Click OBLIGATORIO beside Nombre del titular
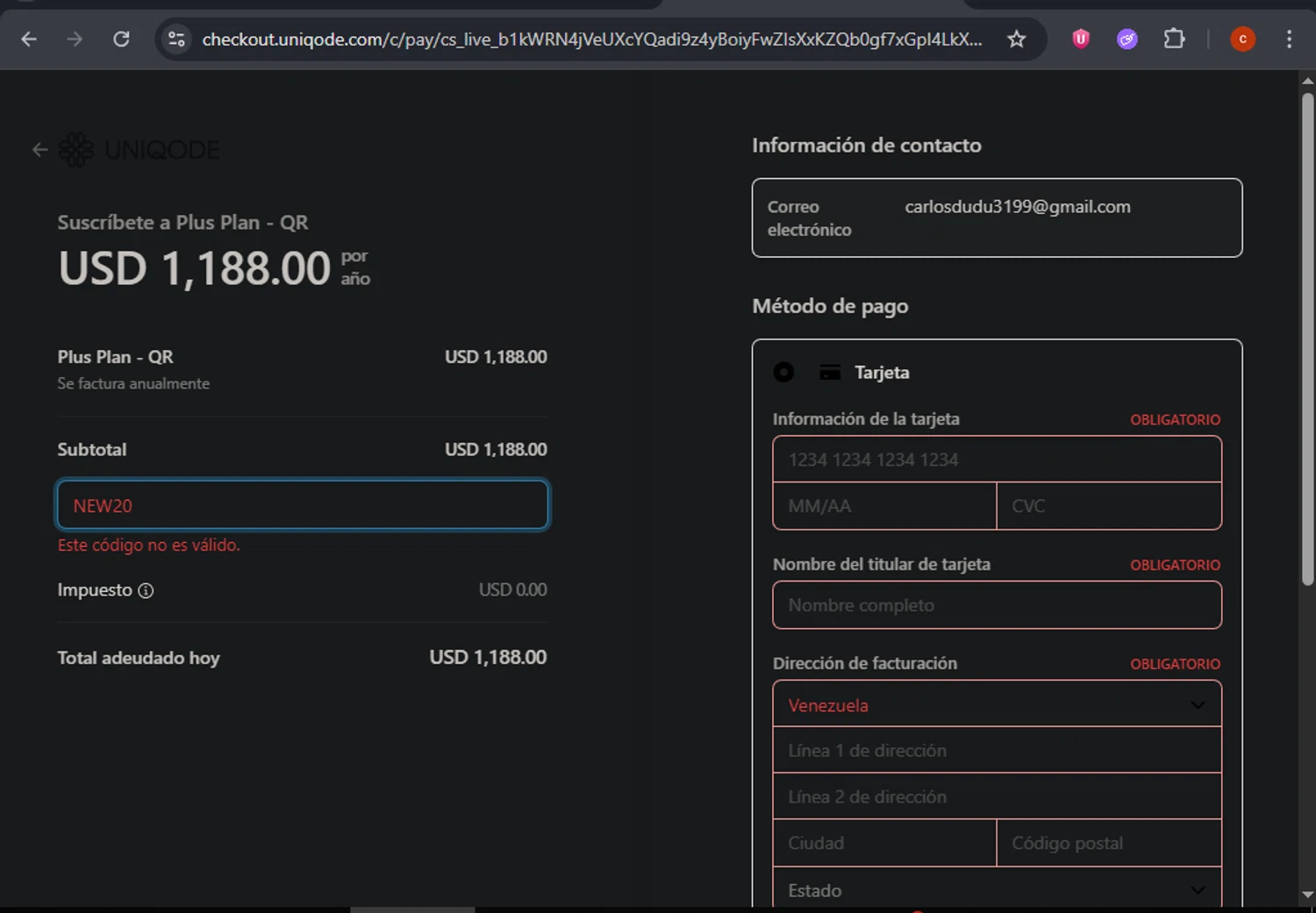Viewport: 1316px width, 913px height. click(1176, 566)
